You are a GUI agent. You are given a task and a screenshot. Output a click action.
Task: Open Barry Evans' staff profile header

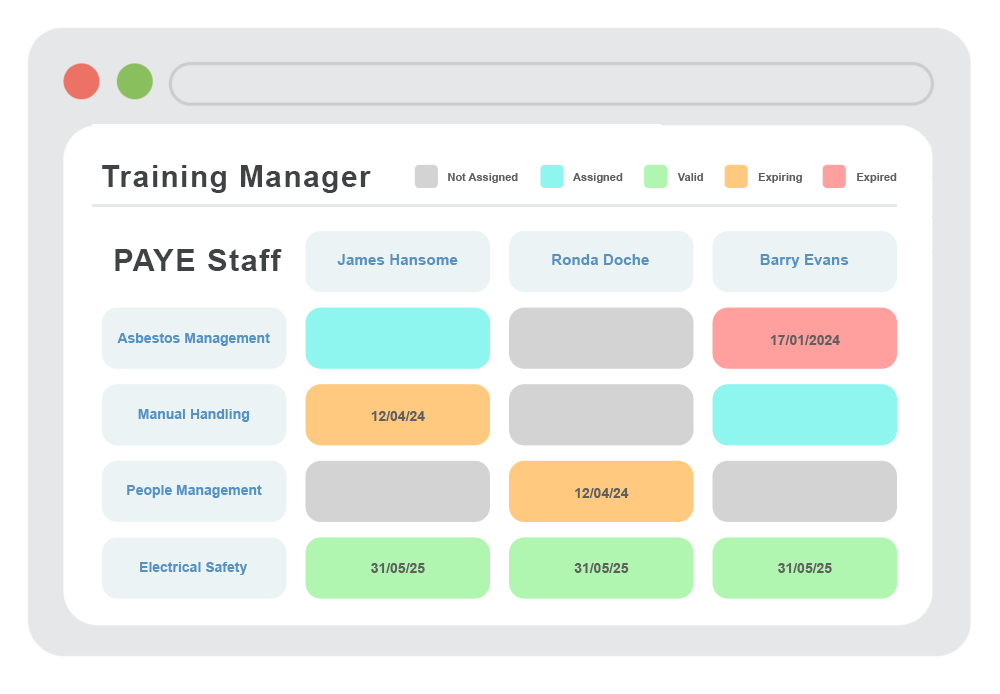[x=804, y=260]
